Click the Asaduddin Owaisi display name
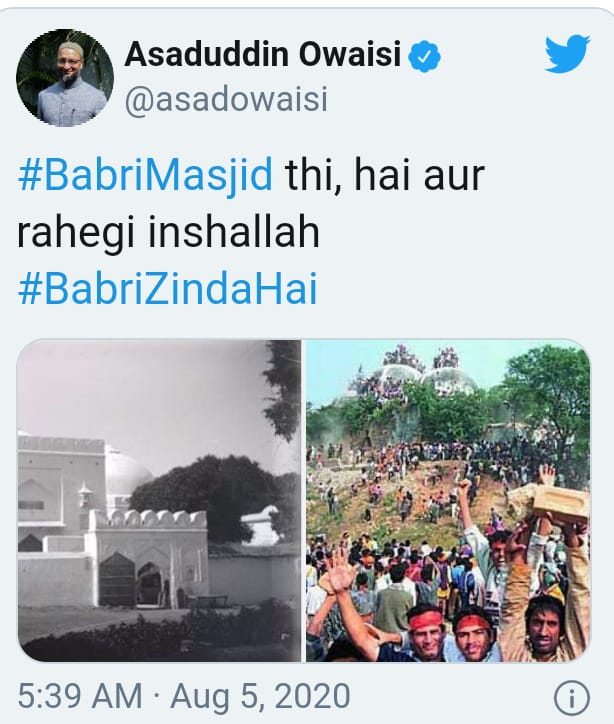 263,54
